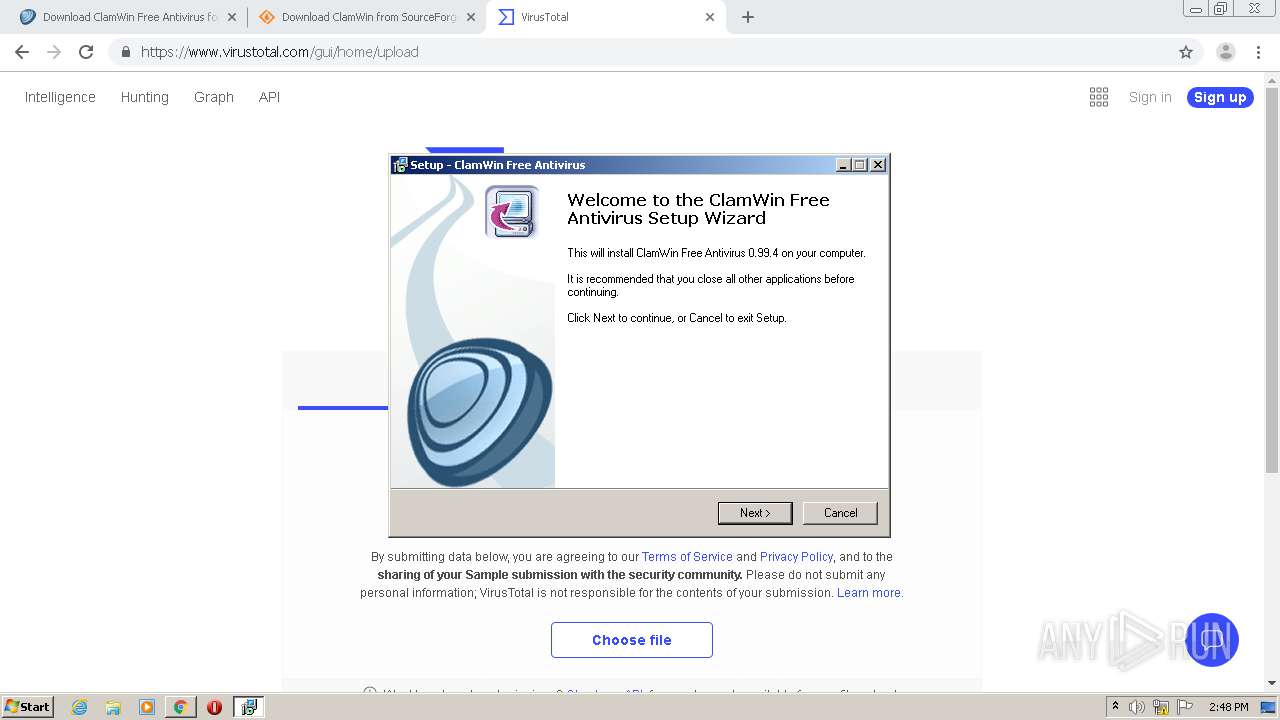Click the setup wizard title bar system icon
Image resolution: width=1280 pixels, height=720 pixels.
(x=400, y=165)
